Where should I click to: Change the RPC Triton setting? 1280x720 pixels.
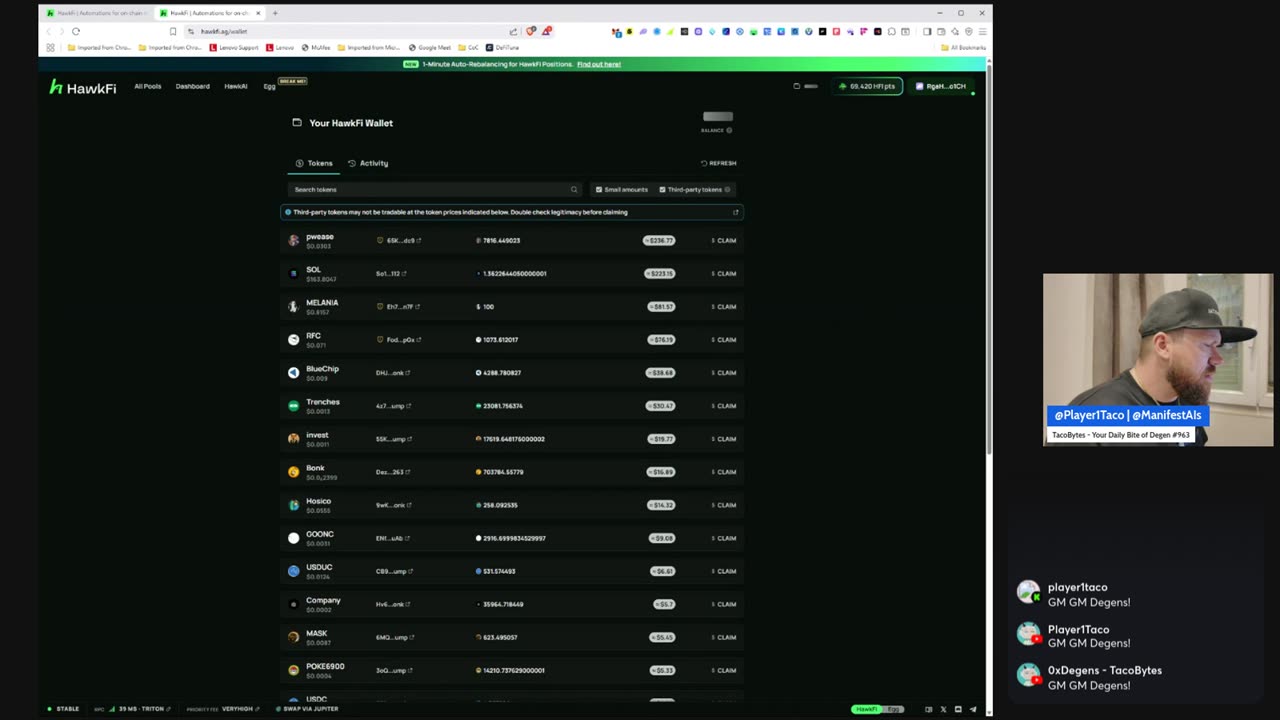(133, 709)
